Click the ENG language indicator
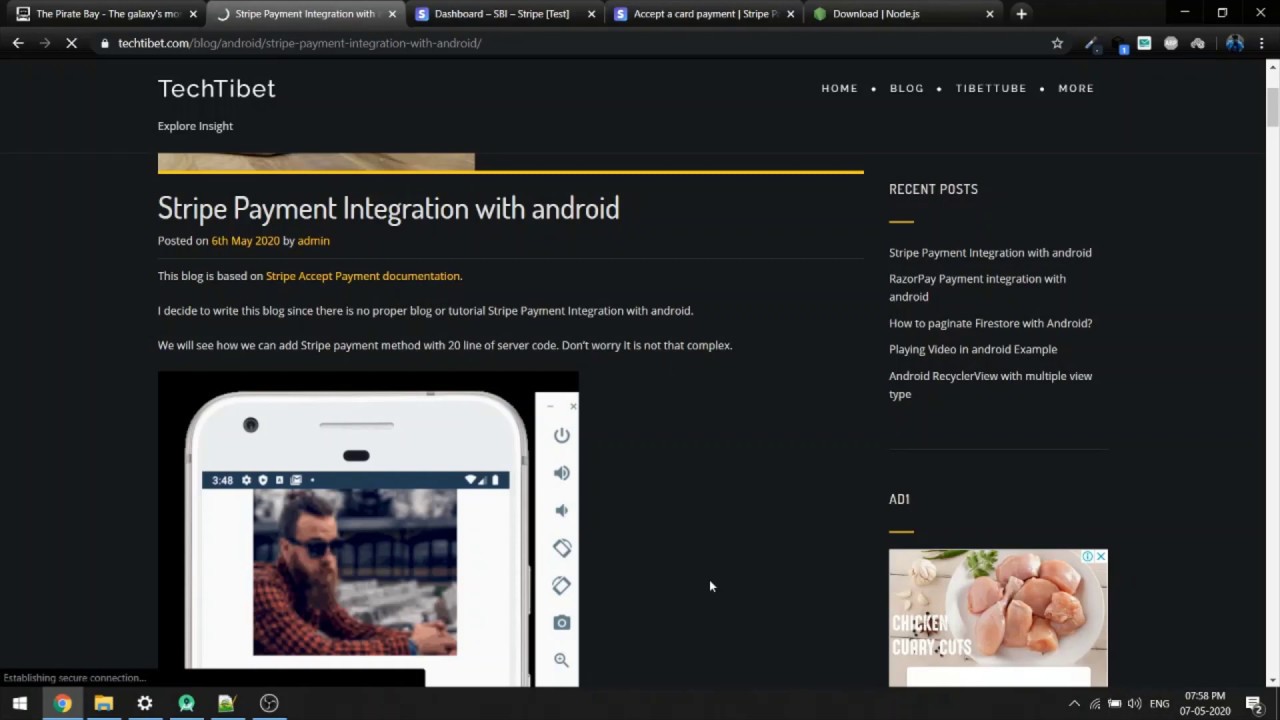Viewport: 1280px width, 720px height. (x=1159, y=704)
